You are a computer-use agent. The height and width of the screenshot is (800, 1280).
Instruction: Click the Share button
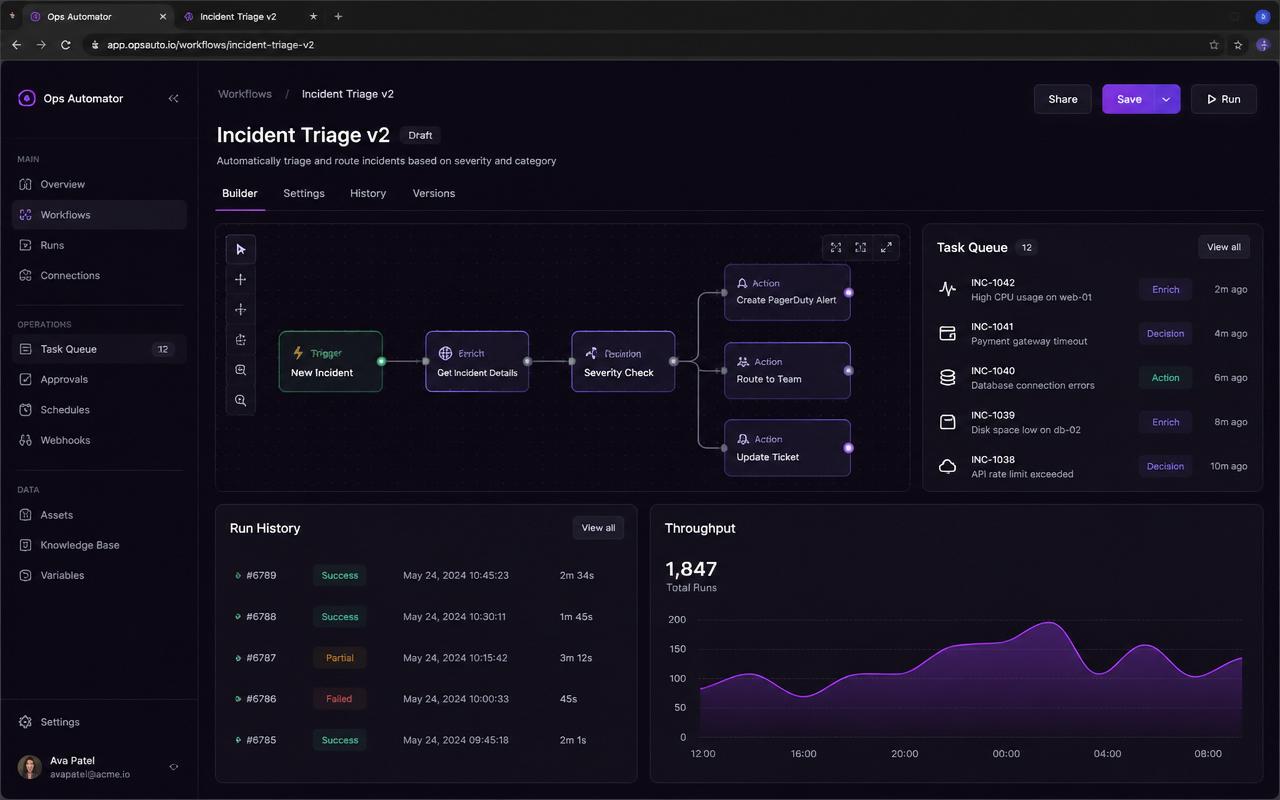coord(1063,99)
